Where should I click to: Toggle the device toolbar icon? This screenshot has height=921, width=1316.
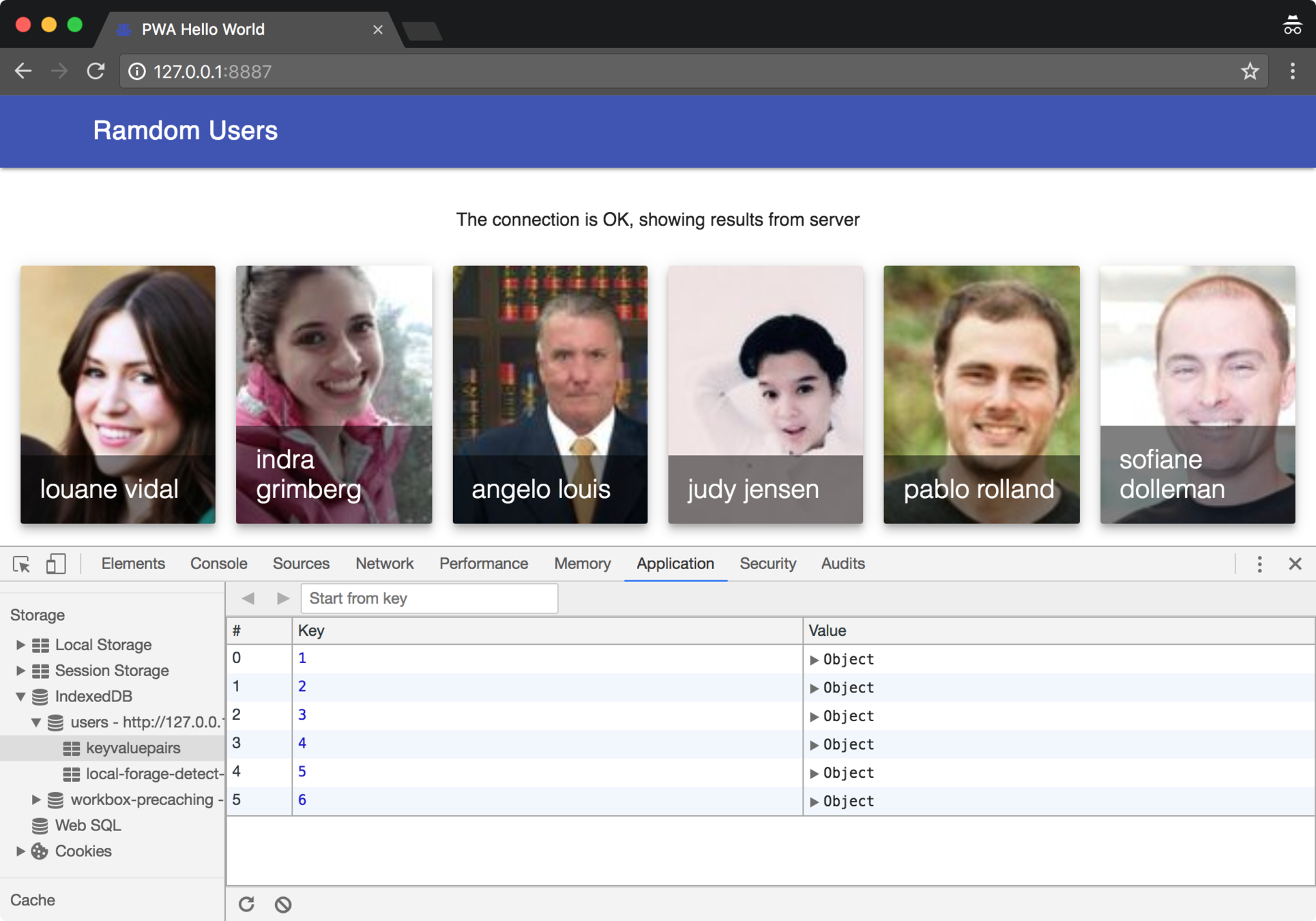click(55, 564)
